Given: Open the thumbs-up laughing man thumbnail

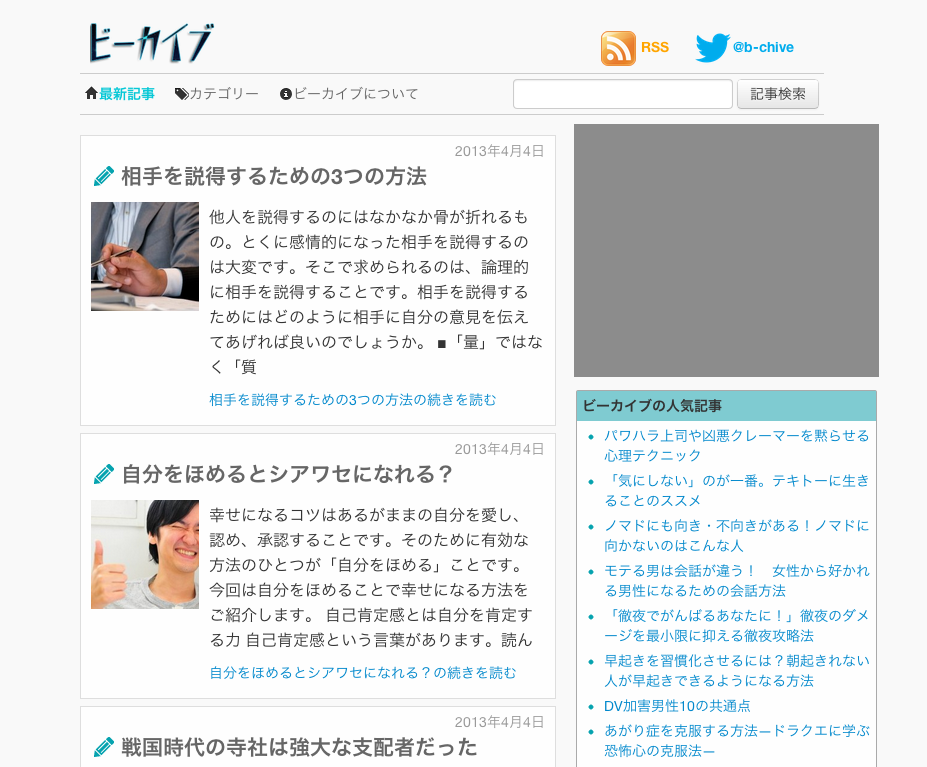Looking at the screenshot, I should [x=145, y=554].
